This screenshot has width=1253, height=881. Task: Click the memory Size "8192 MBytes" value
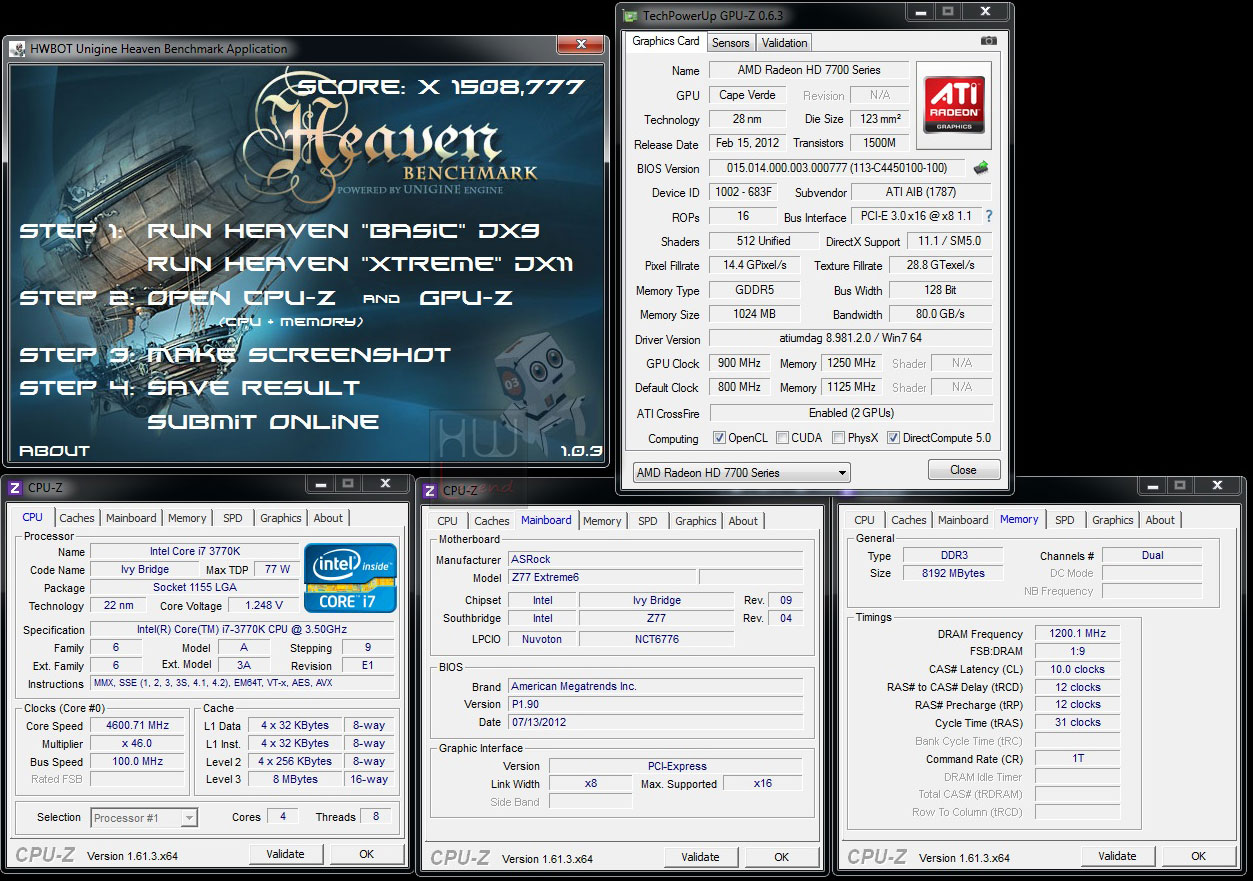(953, 573)
